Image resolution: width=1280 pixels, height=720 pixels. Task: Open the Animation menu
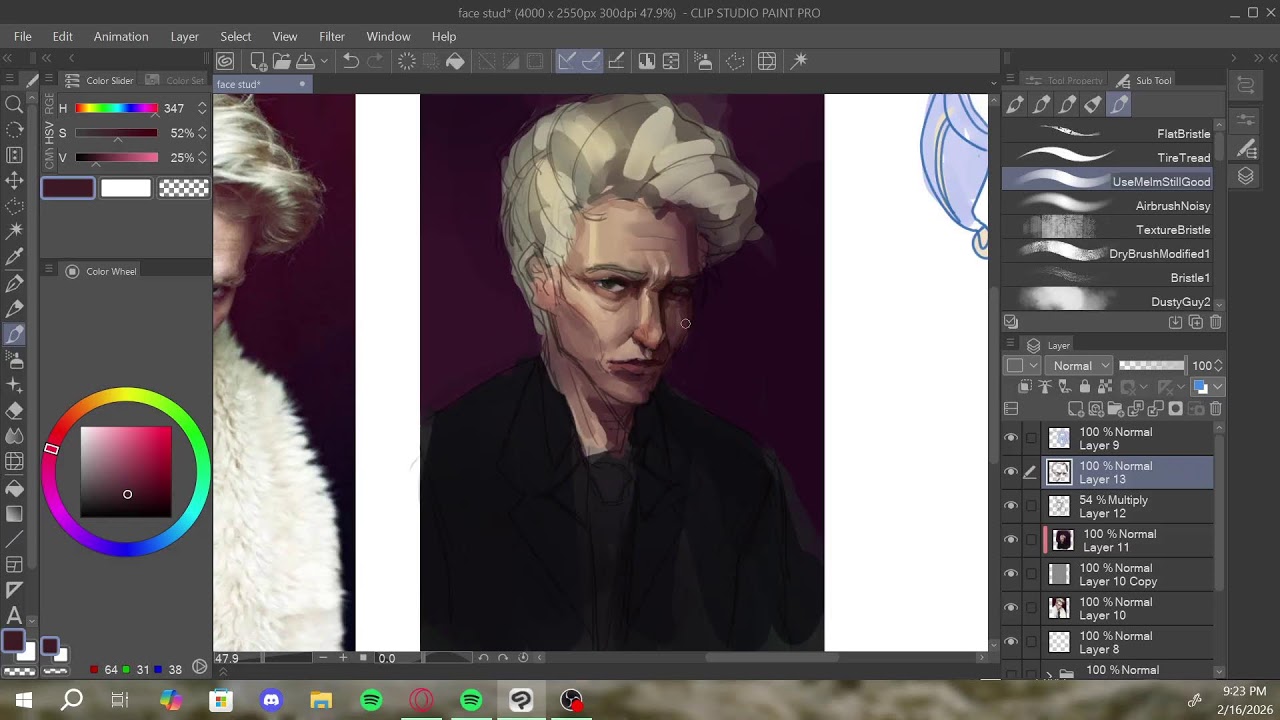point(121,36)
